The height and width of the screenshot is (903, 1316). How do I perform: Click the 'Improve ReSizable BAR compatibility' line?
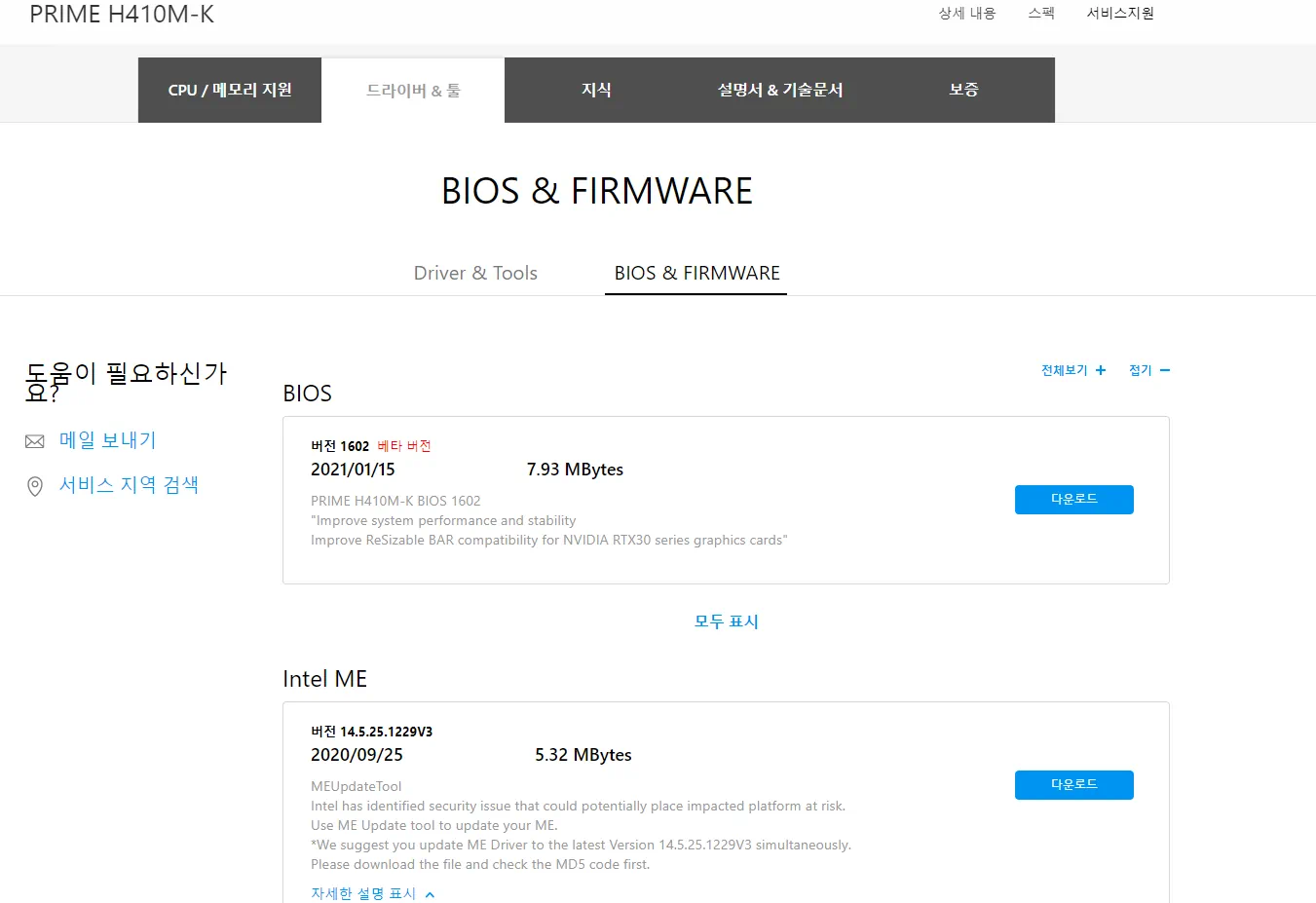pyautogui.click(x=549, y=540)
